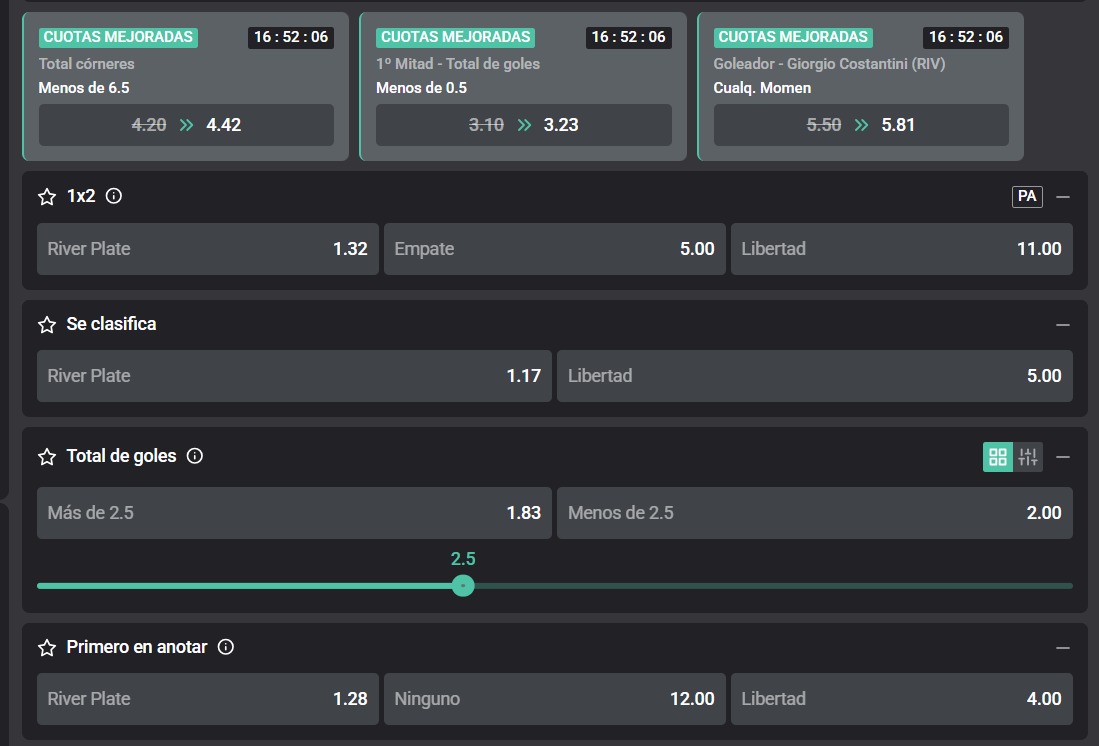Image resolution: width=1099 pixels, height=746 pixels.
Task: Open info icon next to Total de goles
Action: click(x=195, y=456)
